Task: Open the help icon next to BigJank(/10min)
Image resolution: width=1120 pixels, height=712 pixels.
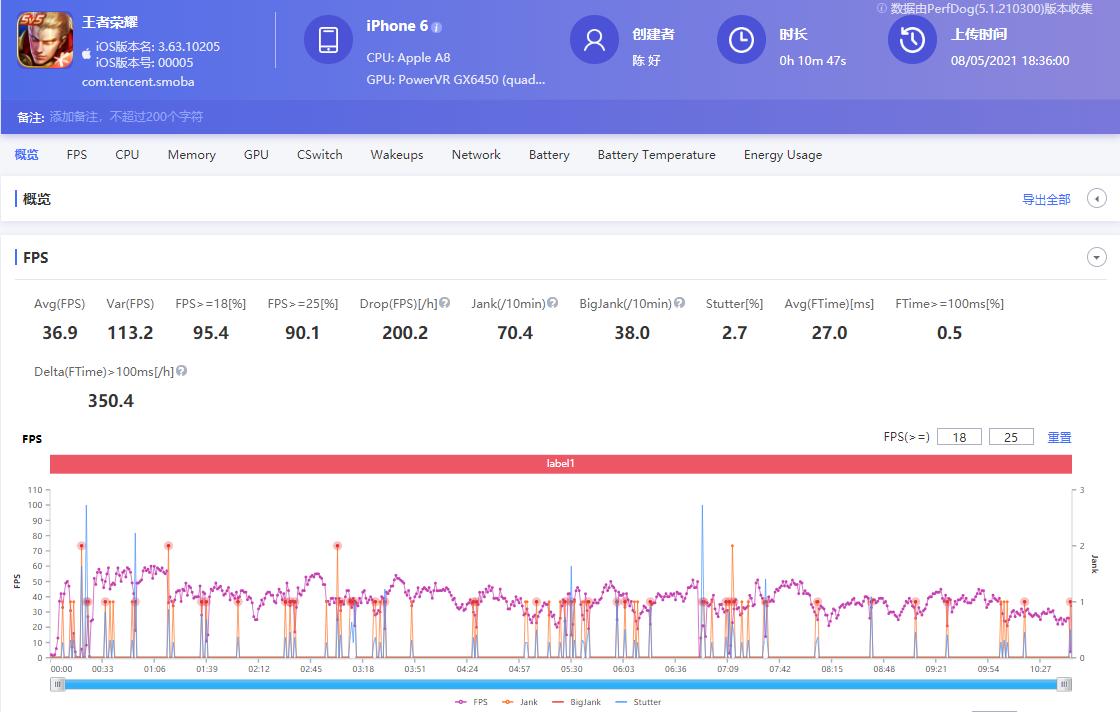Action: point(680,303)
